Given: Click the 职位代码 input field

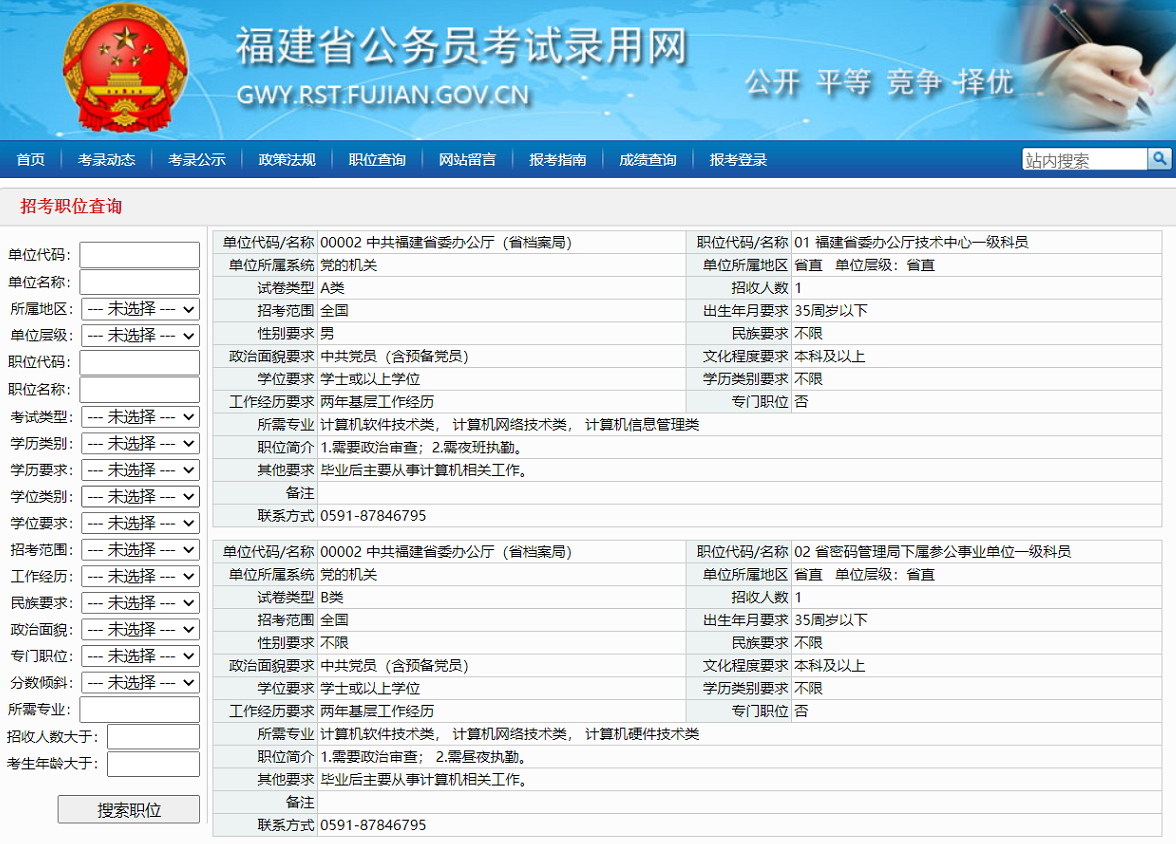Looking at the screenshot, I should click(140, 362).
